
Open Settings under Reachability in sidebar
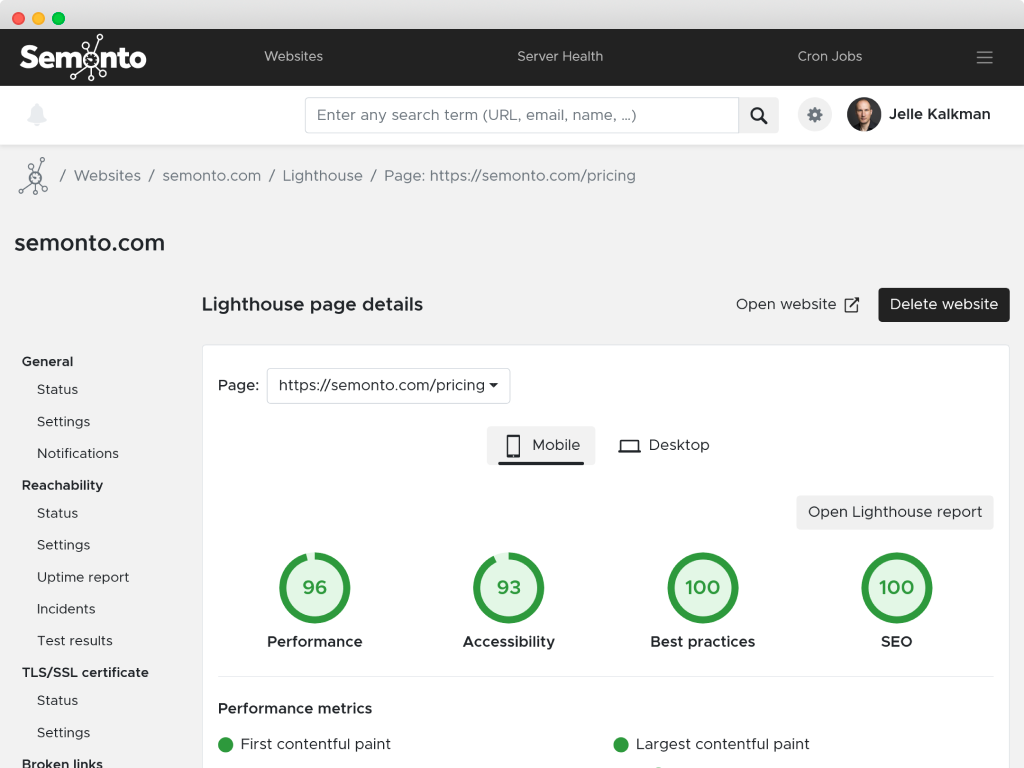(x=63, y=545)
